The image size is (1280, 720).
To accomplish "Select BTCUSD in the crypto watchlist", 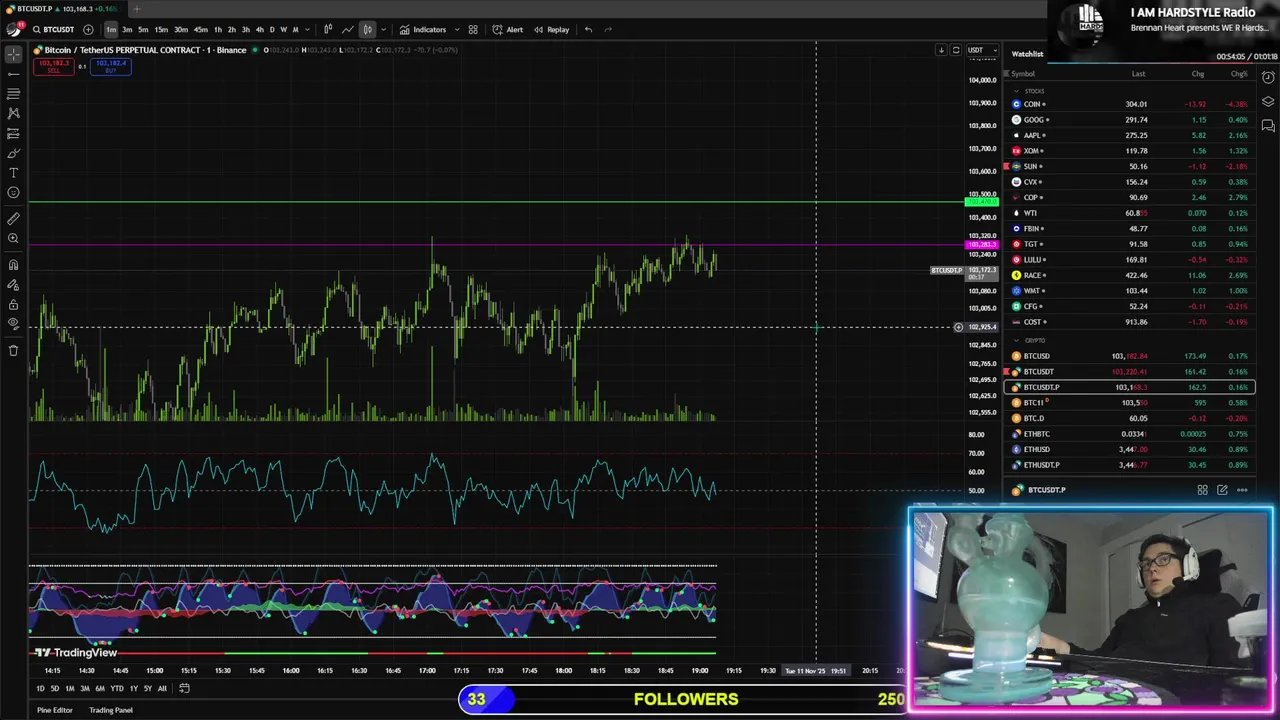I will 1130,356.
